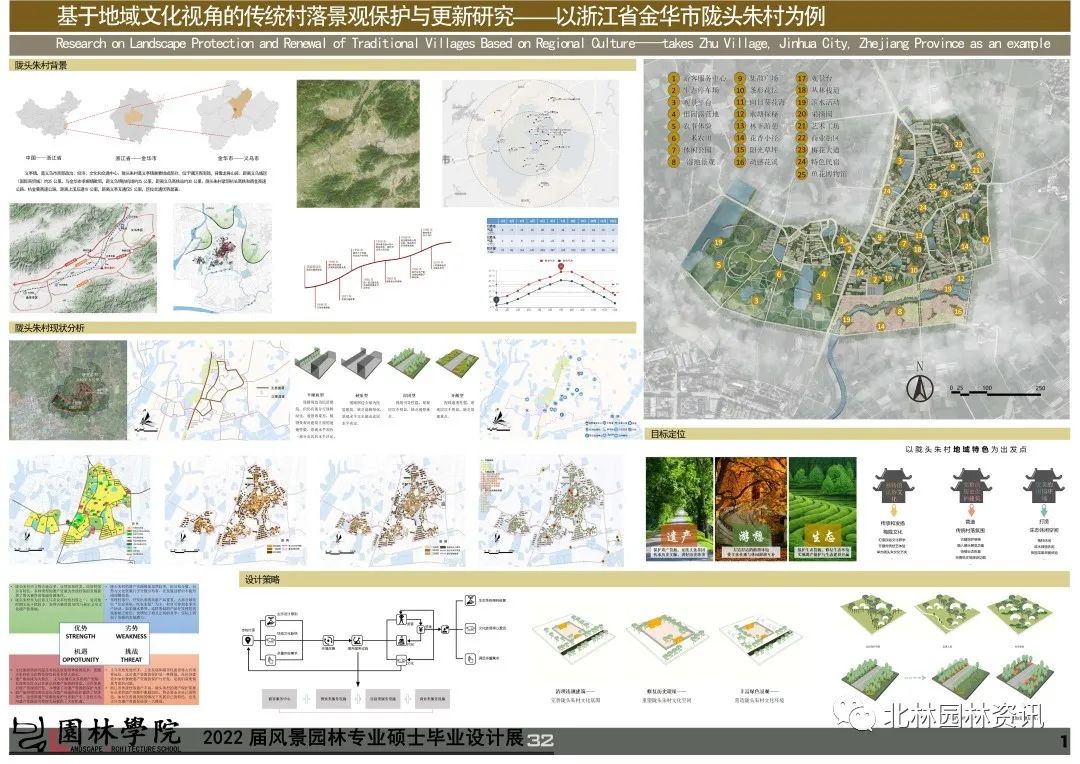The width and height of the screenshot is (1080, 764).
Task: Click the 2022届风景园林专业硕士毕业设计展 footer text
Action: tap(363, 738)
